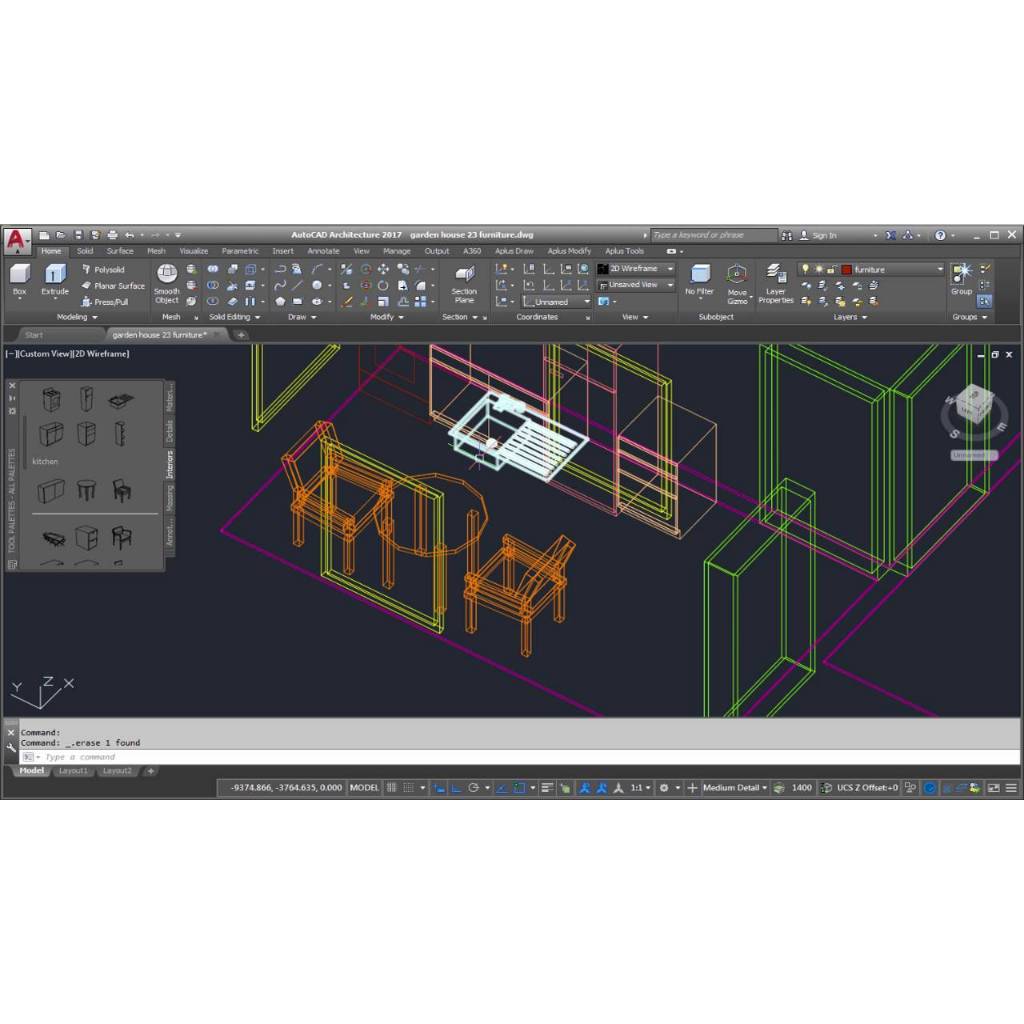
Task: Click Custom View viewport label
Action: click(44, 353)
